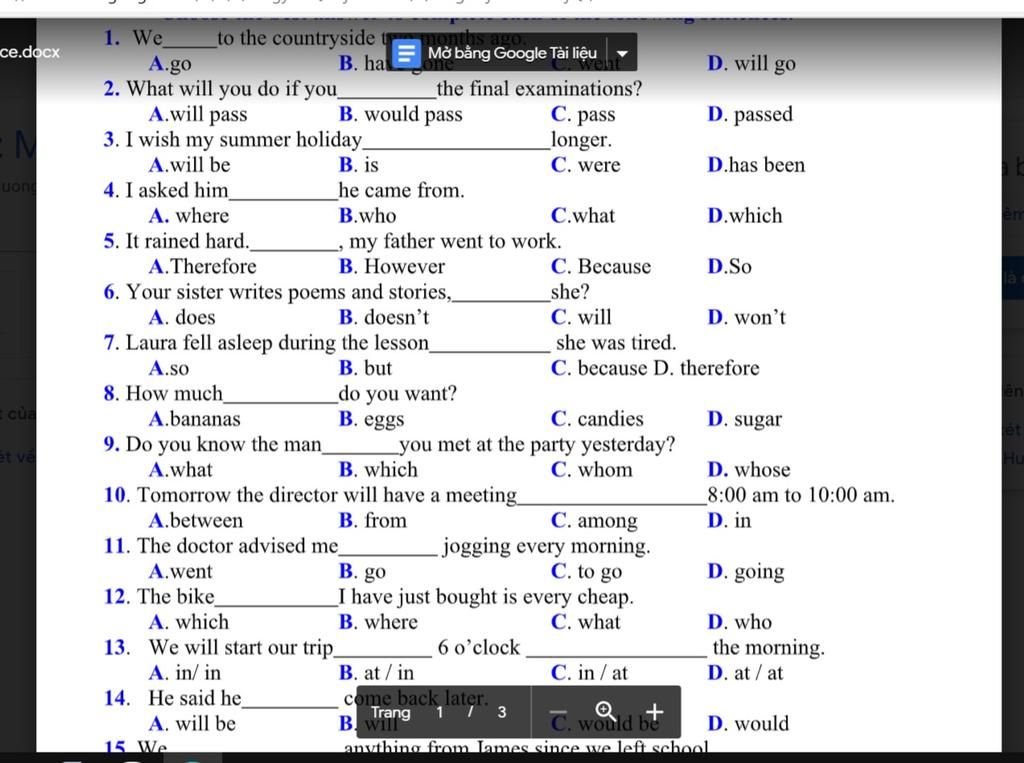Select option 'A. does'

[182, 317]
